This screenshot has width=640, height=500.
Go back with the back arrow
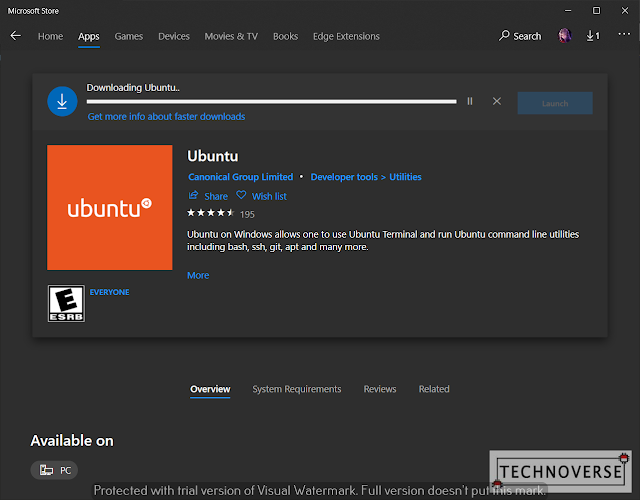tap(16, 36)
